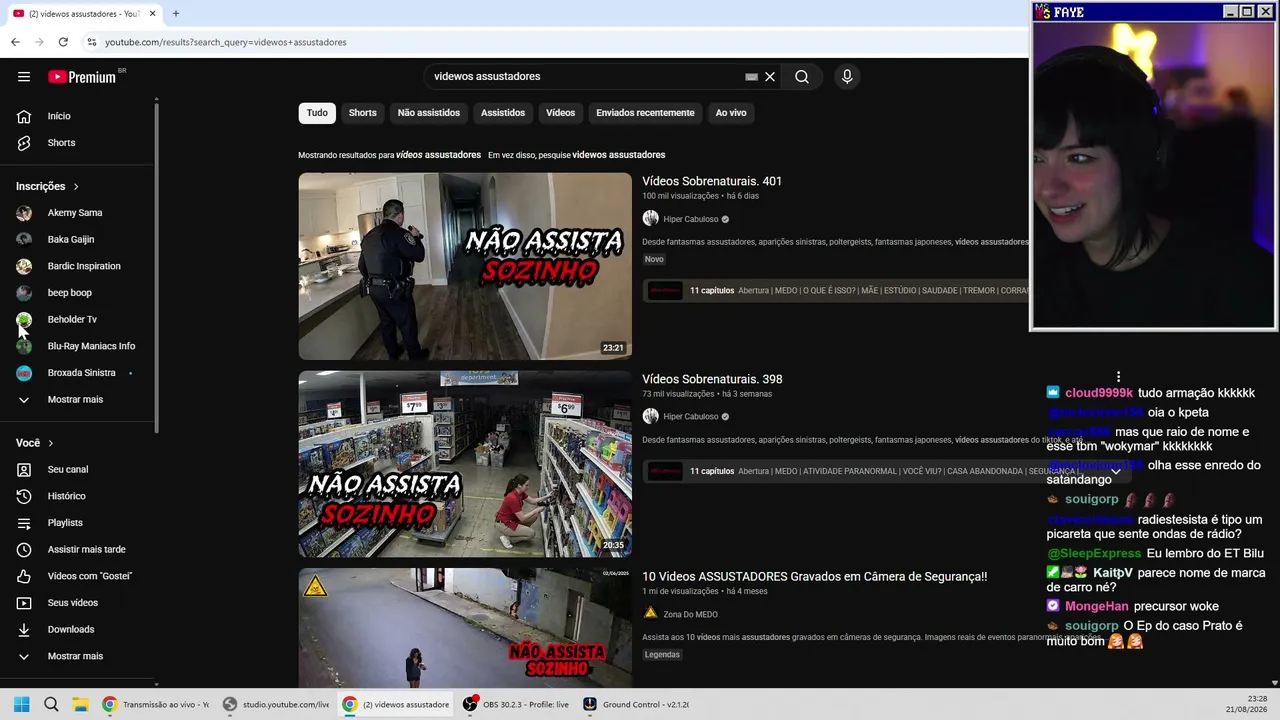Open Bardic Inspiration channel avatar
This screenshot has height=720, width=1280.
click(x=24, y=266)
